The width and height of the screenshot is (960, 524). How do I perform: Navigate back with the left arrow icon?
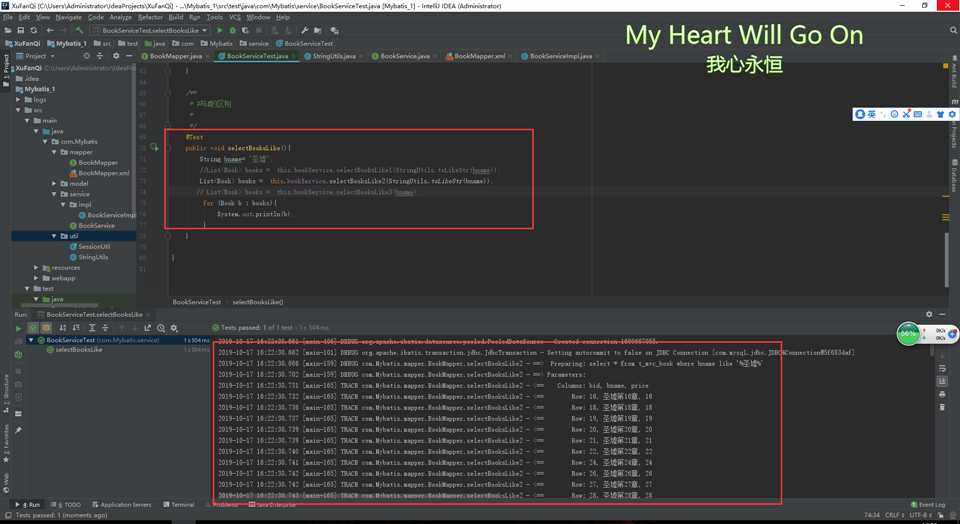tap(50, 30)
